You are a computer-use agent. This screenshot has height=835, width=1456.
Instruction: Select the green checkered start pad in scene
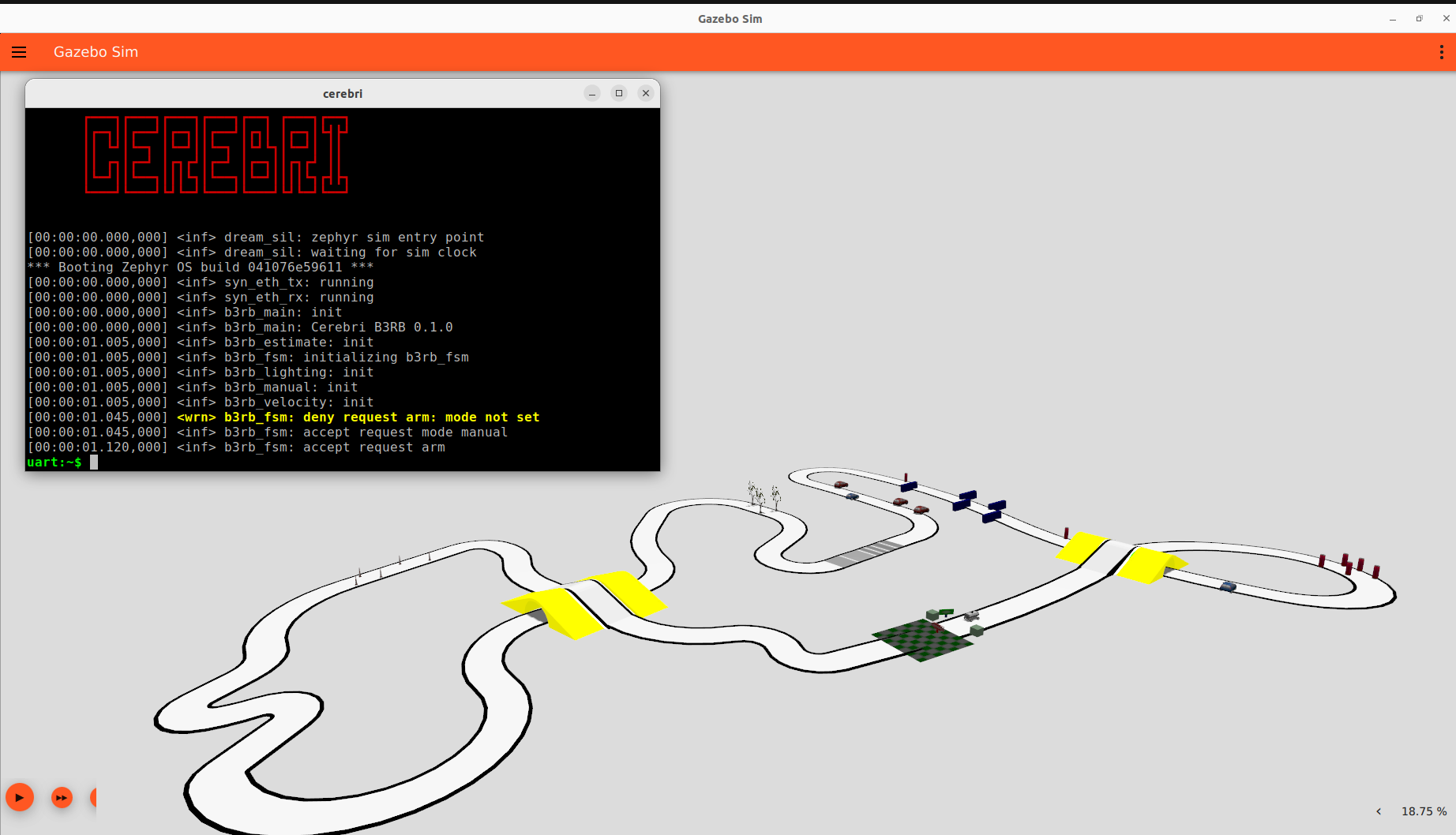[921, 640]
